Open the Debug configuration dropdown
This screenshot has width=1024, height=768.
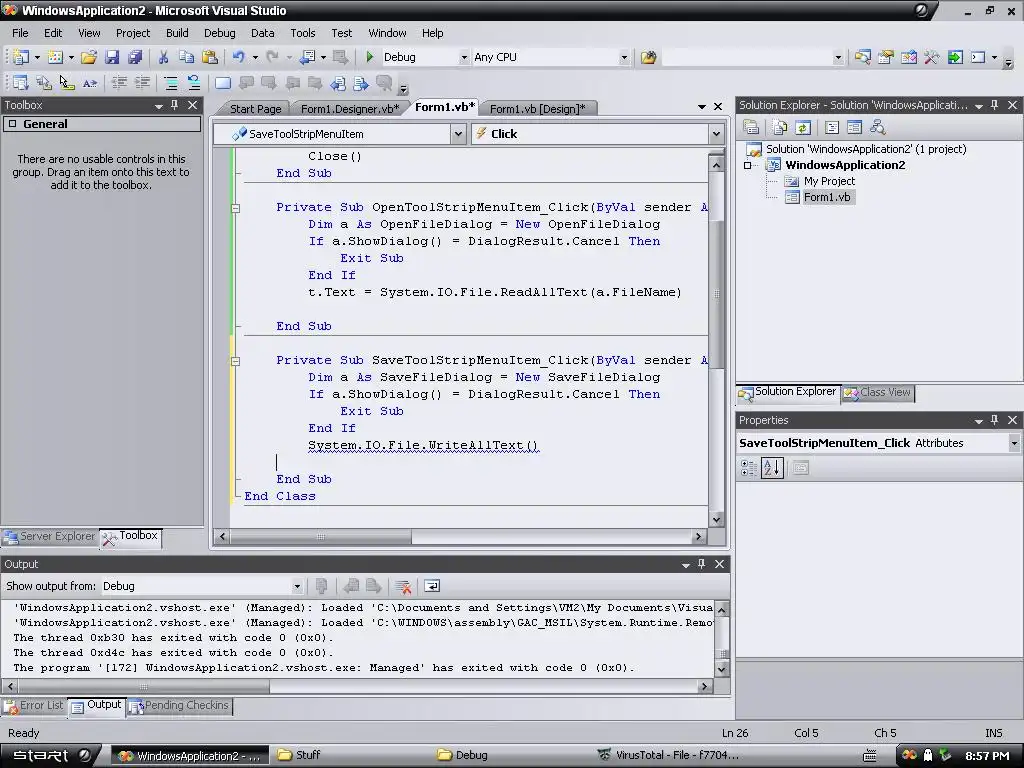464,57
